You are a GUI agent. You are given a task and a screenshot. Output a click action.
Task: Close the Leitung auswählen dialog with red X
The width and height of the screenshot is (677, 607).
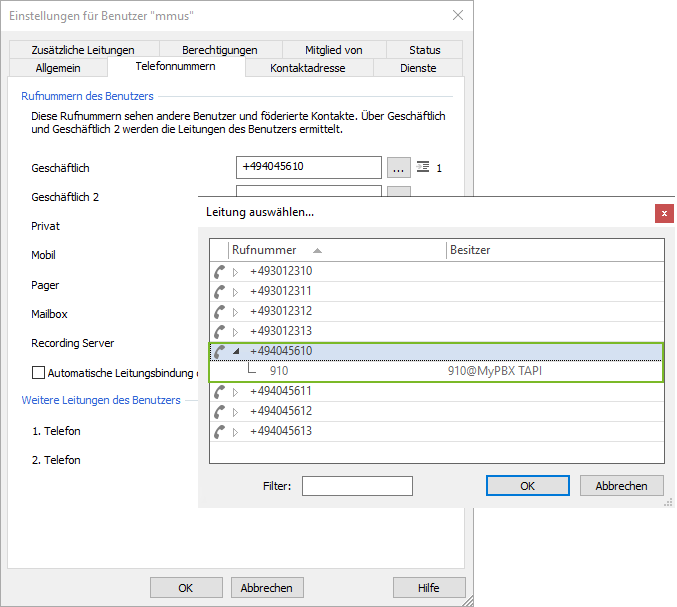coord(663,213)
